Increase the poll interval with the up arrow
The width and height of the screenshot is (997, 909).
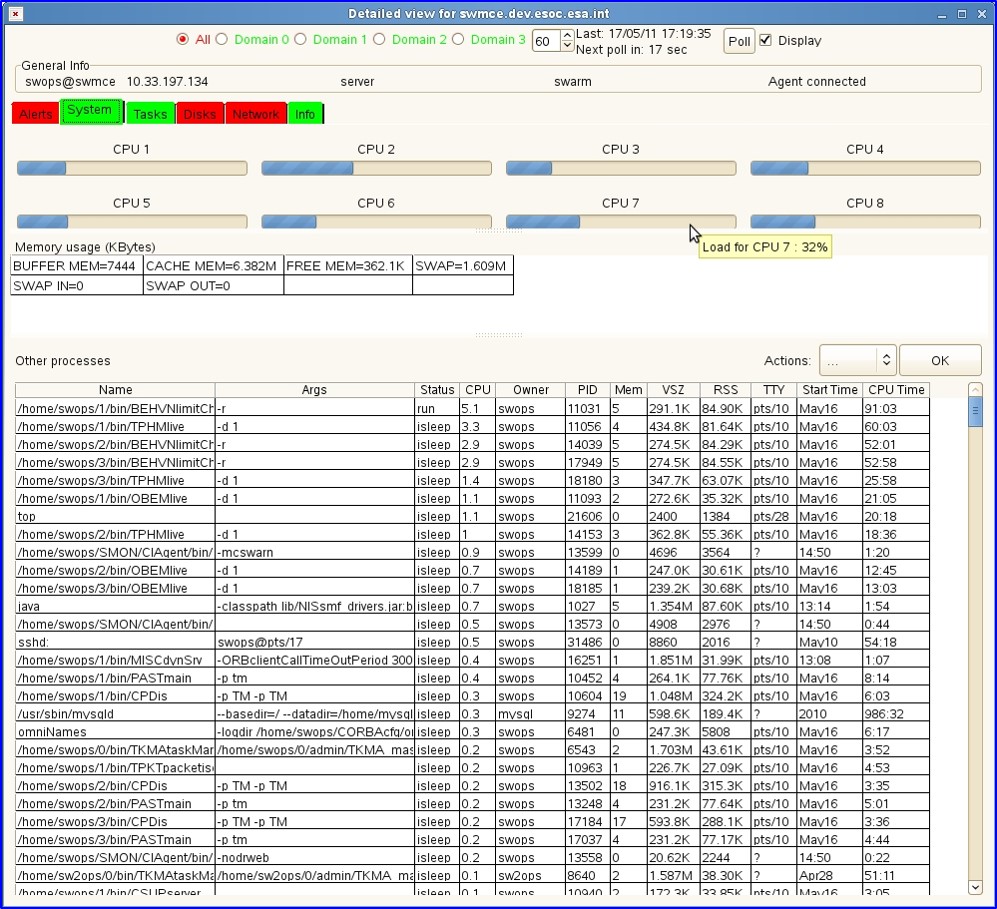[567, 36]
